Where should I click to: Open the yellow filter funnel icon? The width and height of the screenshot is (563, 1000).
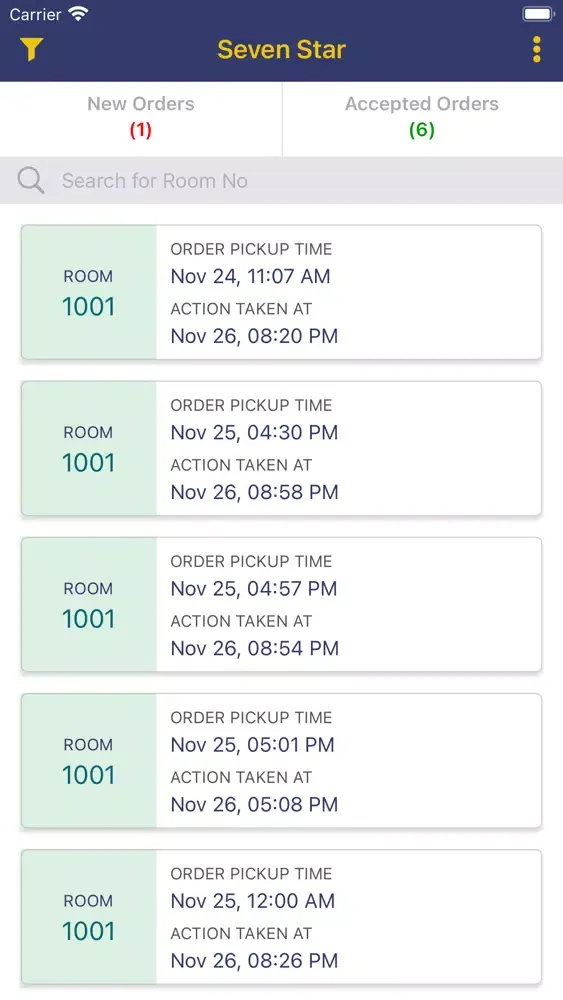(x=31, y=49)
